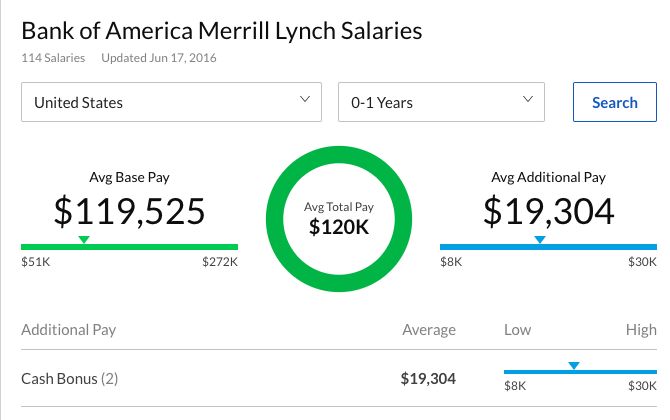Click the High column header
Screen dimensions: 670x420
point(641,330)
